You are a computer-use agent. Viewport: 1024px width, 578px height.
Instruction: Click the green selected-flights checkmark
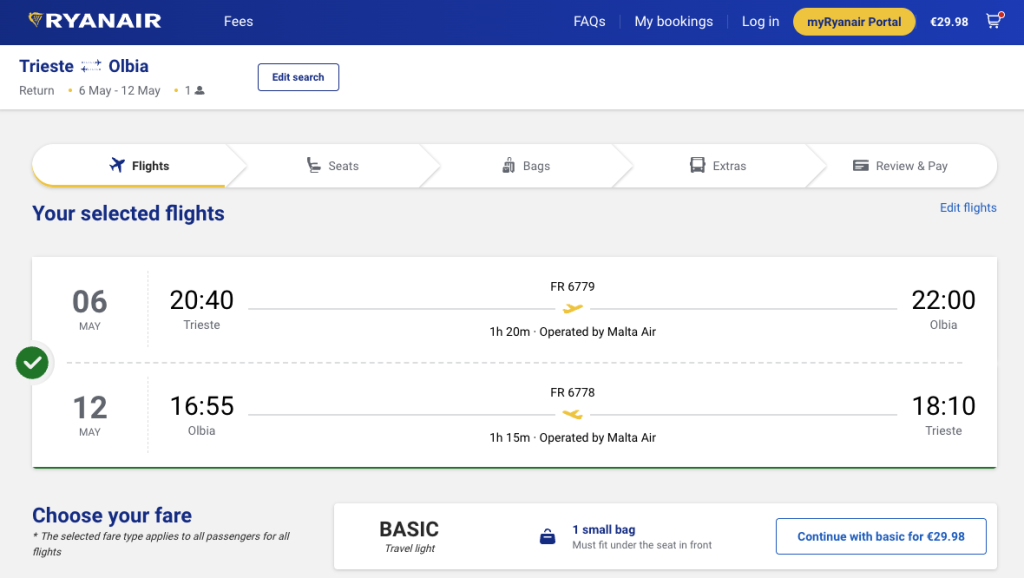coord(33,363)
